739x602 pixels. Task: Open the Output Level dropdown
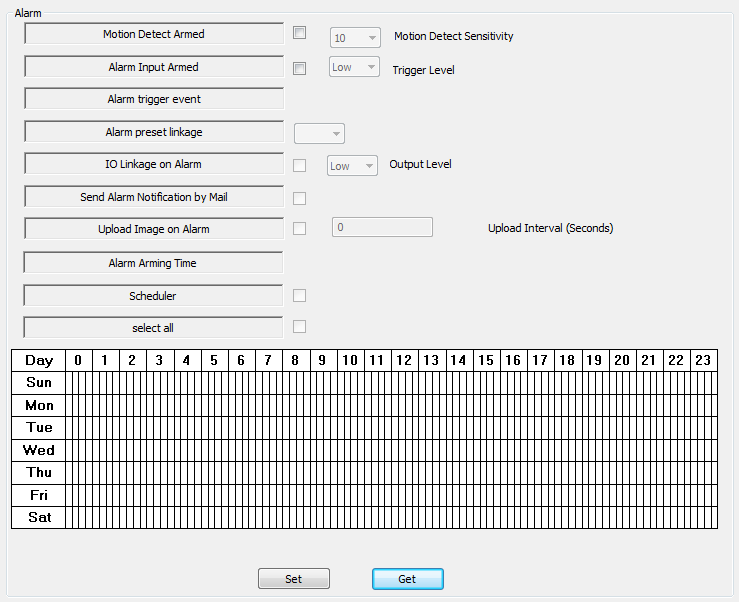353,166
